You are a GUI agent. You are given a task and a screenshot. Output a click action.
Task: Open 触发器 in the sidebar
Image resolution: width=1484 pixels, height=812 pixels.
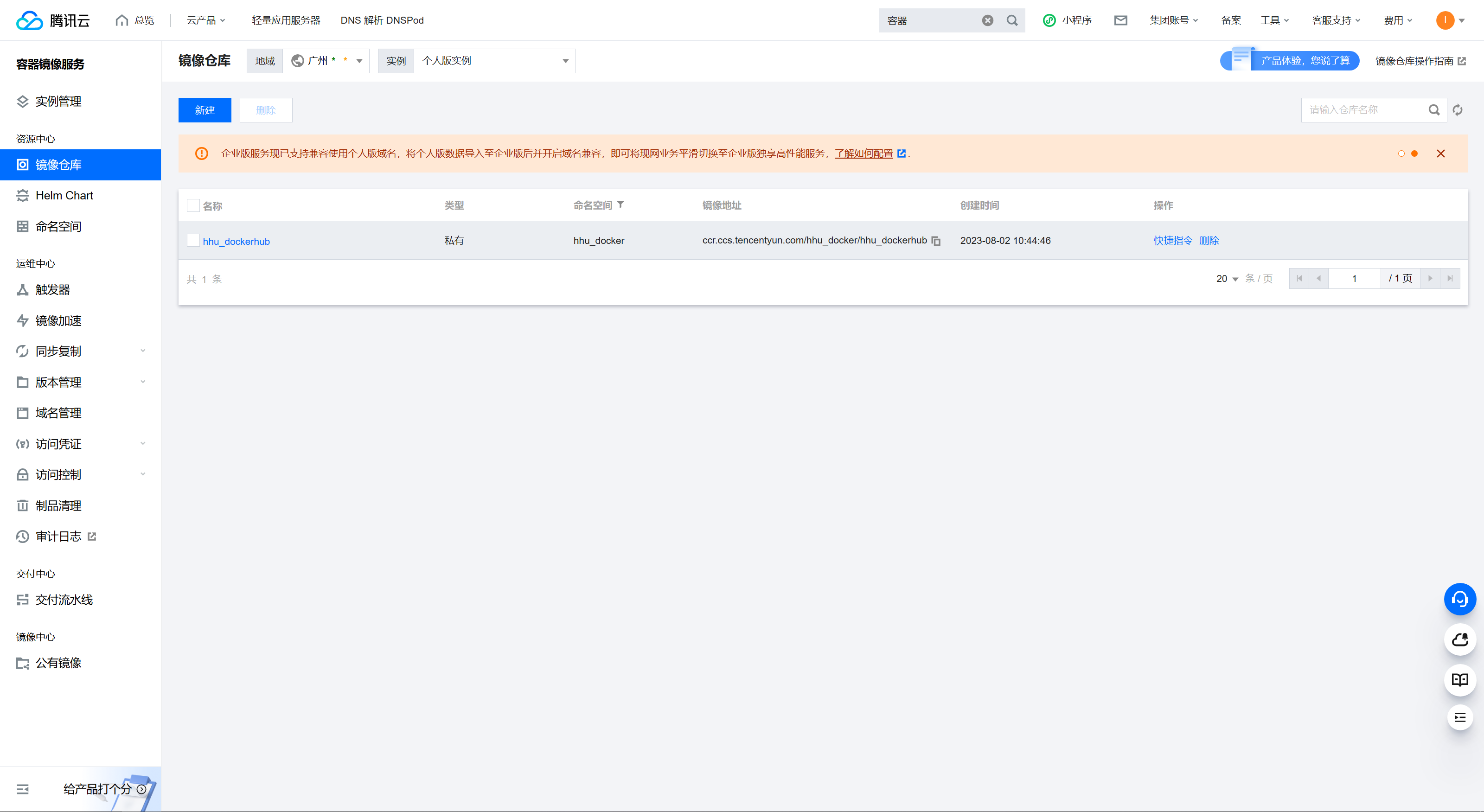[80, 290]
